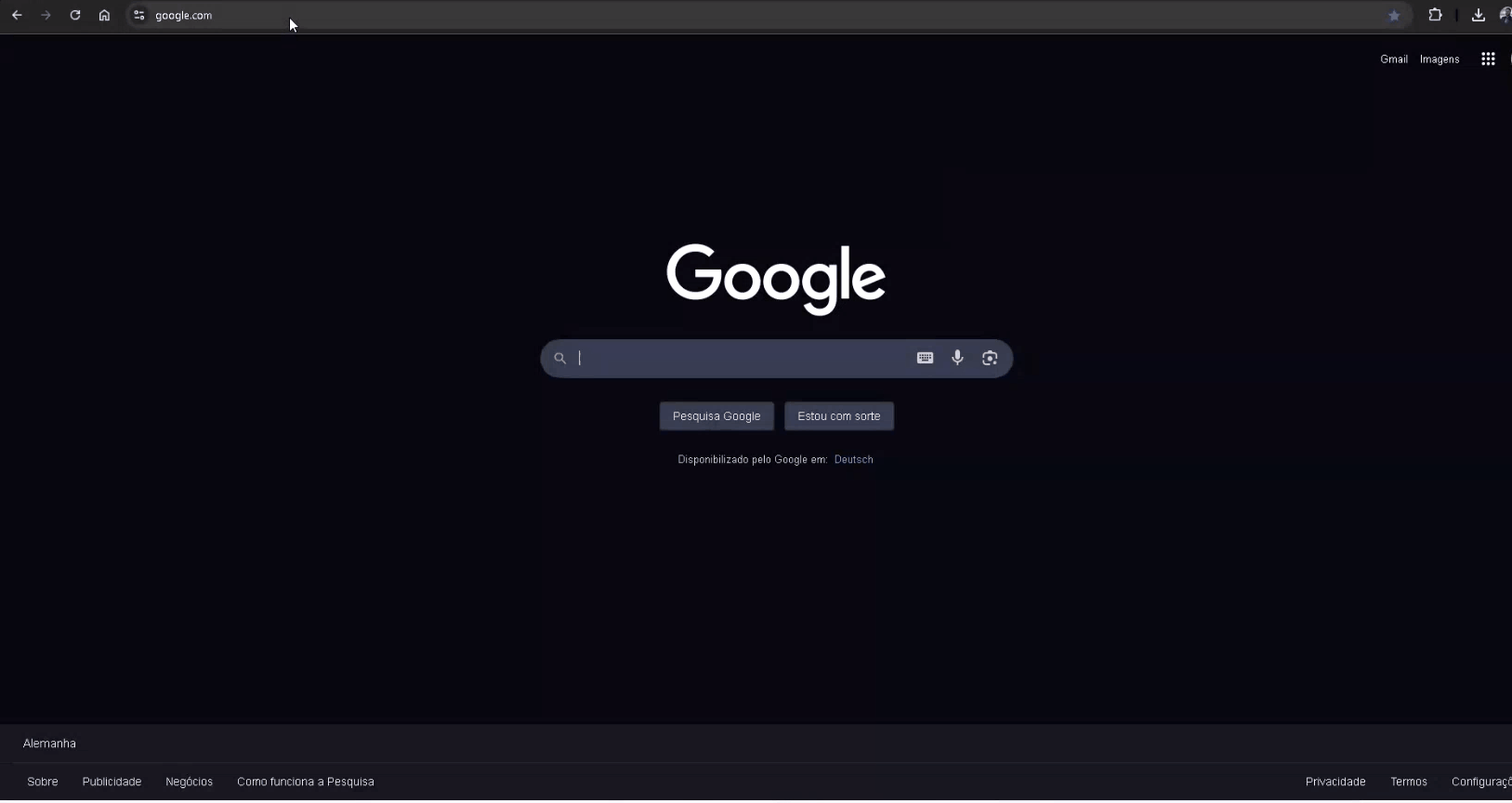Open the Configurações footer menu
This screenshot has width=1512, height=803.
[1481, 783]
